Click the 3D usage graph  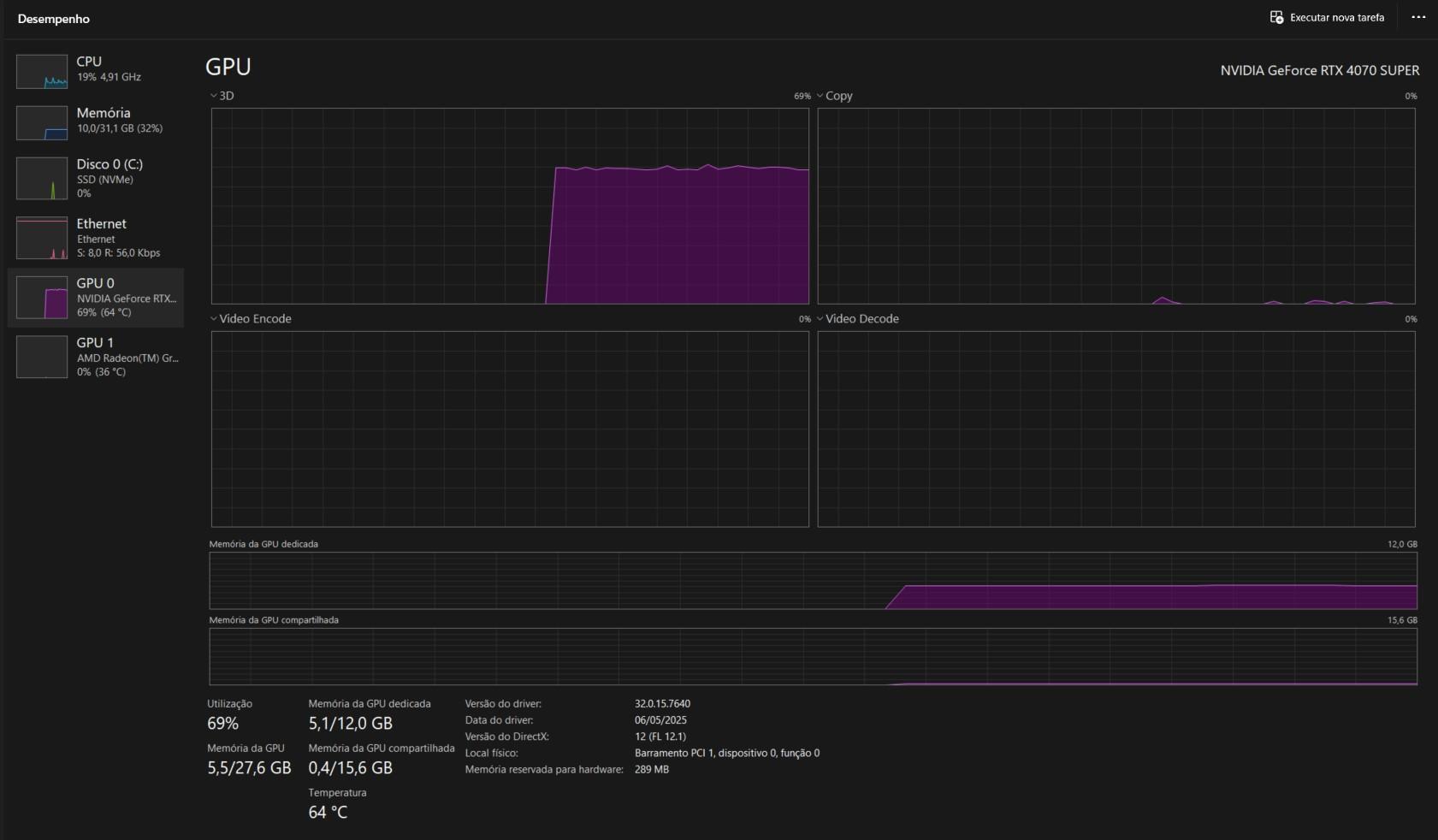point(510,206)
